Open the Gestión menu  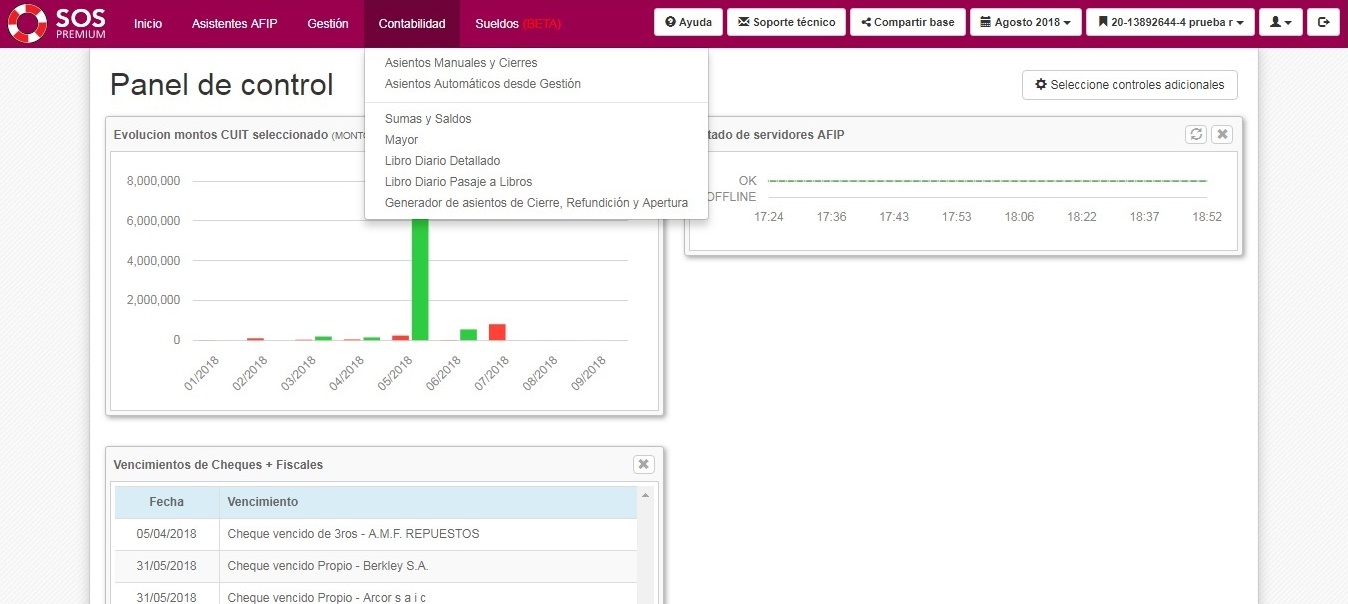pyautogui.click(x=328, y=23)
